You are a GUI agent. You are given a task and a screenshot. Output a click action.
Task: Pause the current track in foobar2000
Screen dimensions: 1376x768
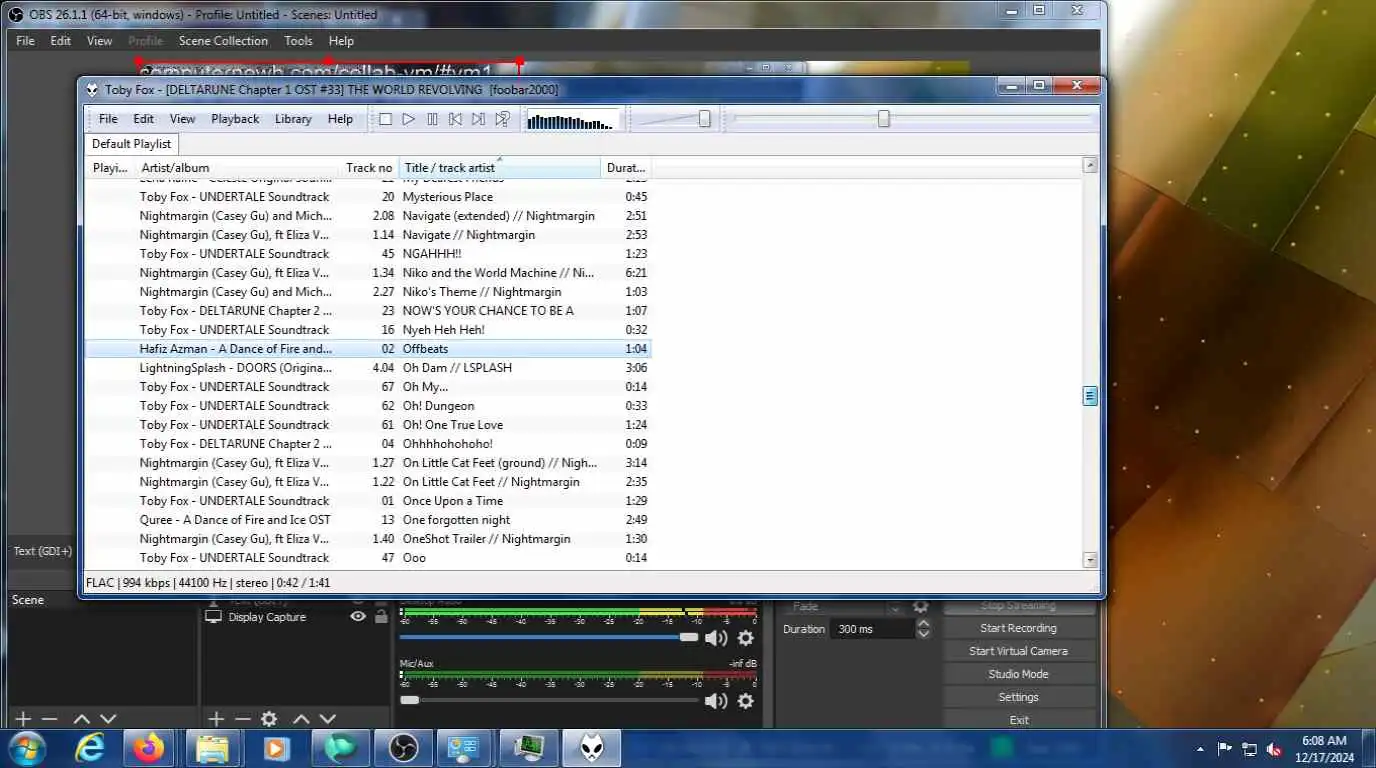[432, 119]
